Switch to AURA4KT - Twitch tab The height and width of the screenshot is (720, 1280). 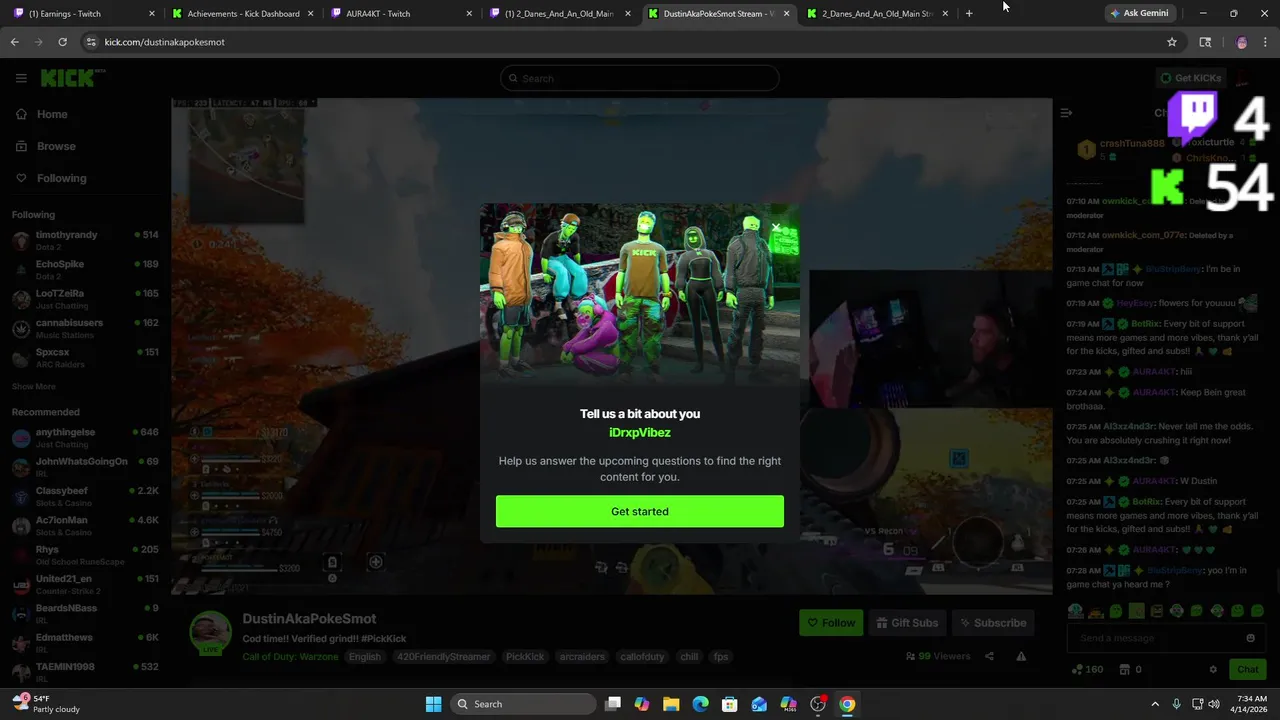click(402, 14)
